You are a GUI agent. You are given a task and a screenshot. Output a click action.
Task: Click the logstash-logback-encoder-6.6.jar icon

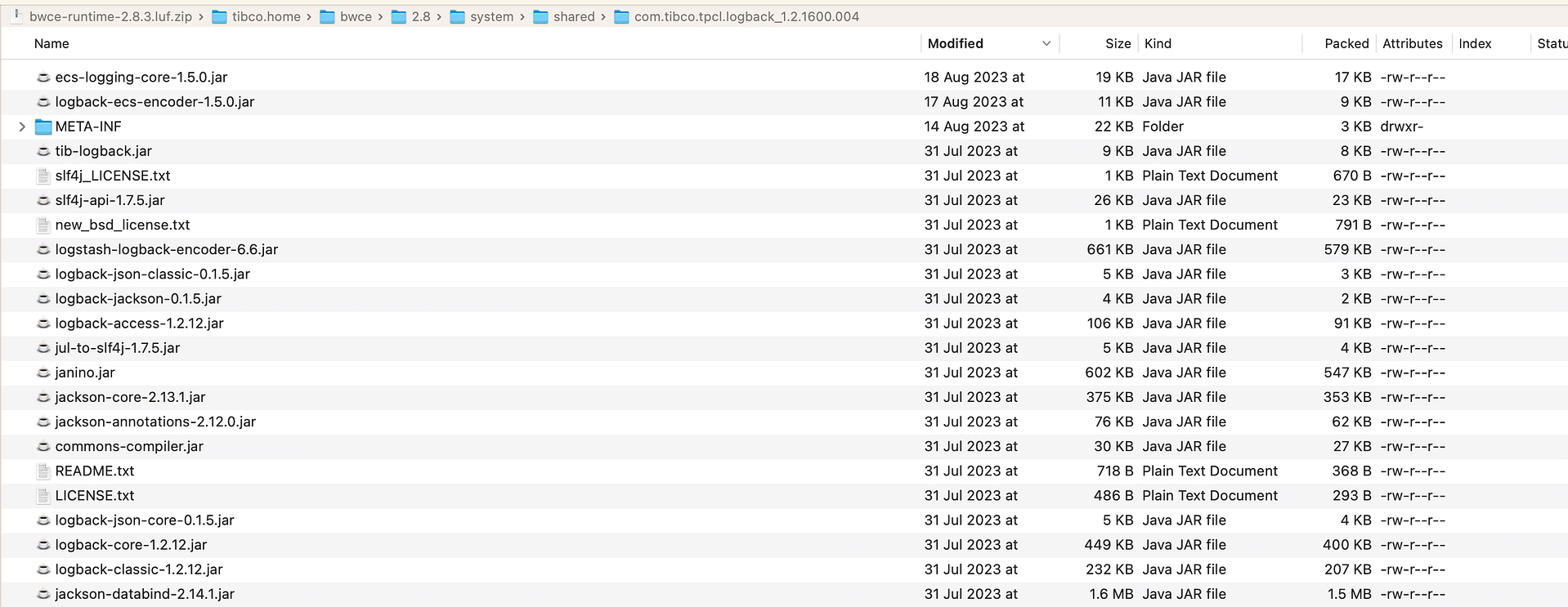point(43,250)
